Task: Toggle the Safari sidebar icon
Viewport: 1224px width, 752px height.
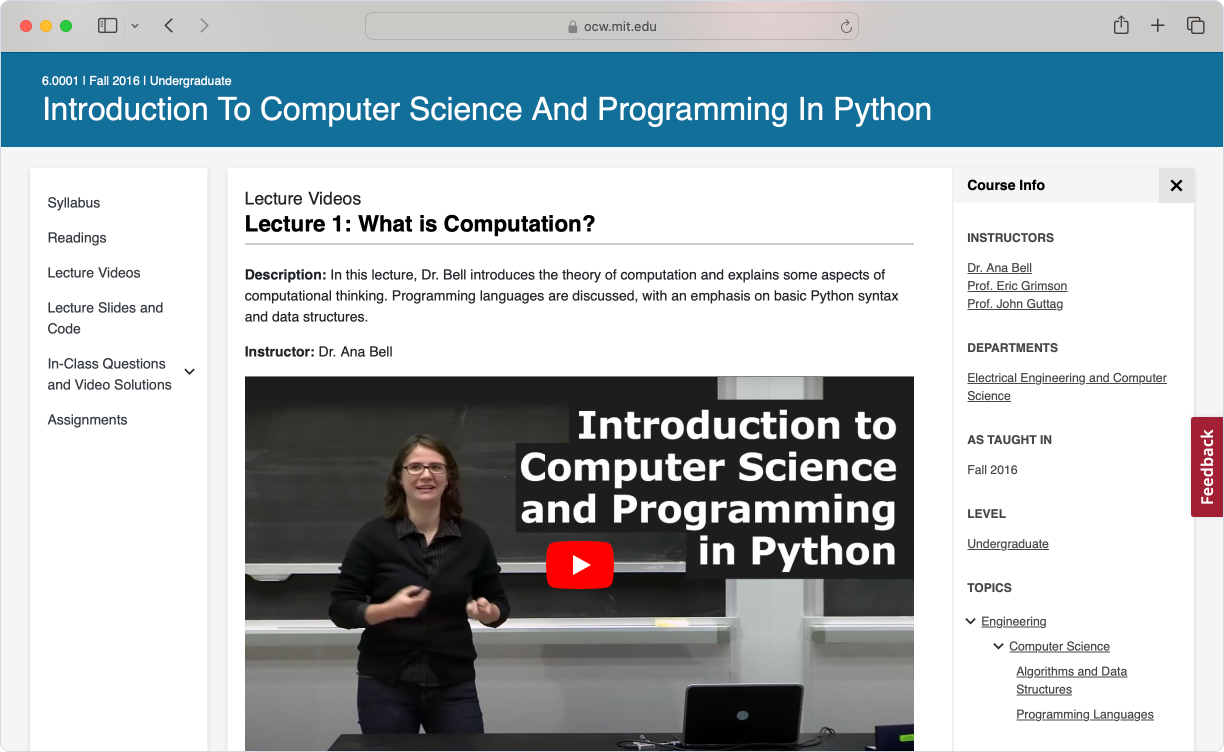Action: coord(107,26)
